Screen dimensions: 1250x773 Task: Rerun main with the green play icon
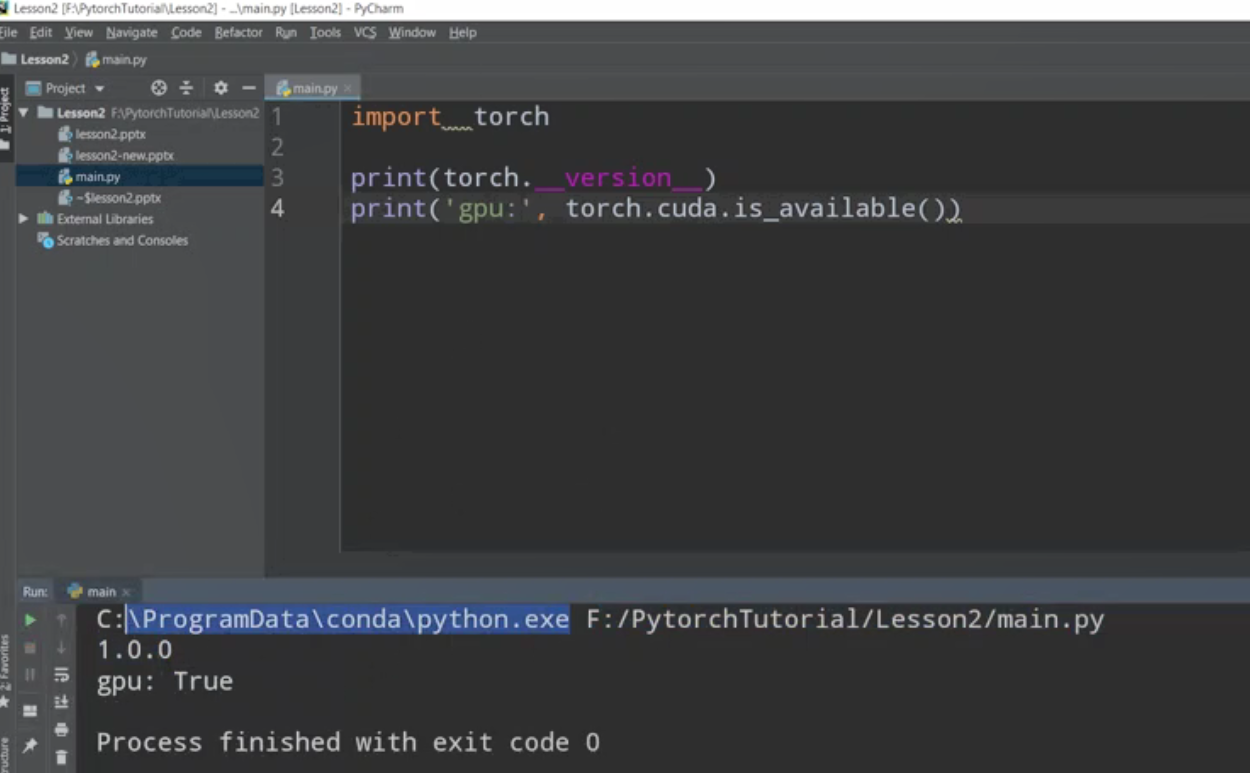pyautogui.click(x=30, y=620)
